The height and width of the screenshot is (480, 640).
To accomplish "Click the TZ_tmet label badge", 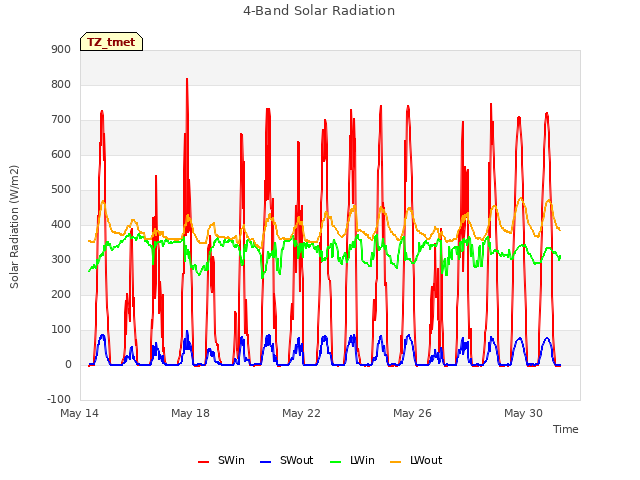I will pos(111,42).
